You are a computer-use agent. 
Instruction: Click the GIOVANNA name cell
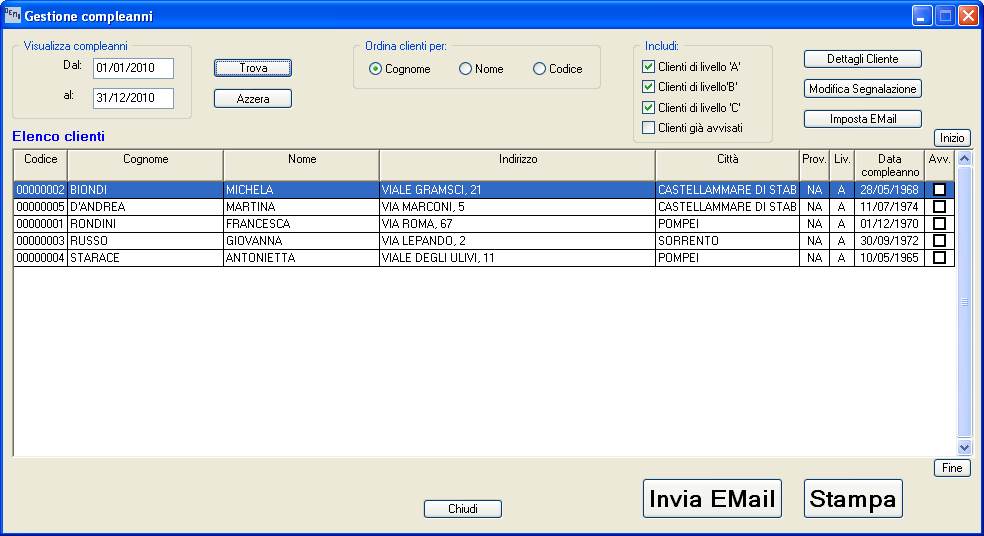coord(301,240)
